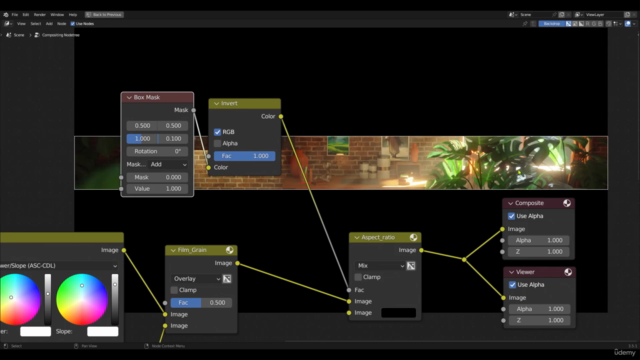The width and height of the screenshot is (640, 360).
Task: Open the Slope (ASC-CDL) correction formula dropdown
Action: click(x=58, y=266)
